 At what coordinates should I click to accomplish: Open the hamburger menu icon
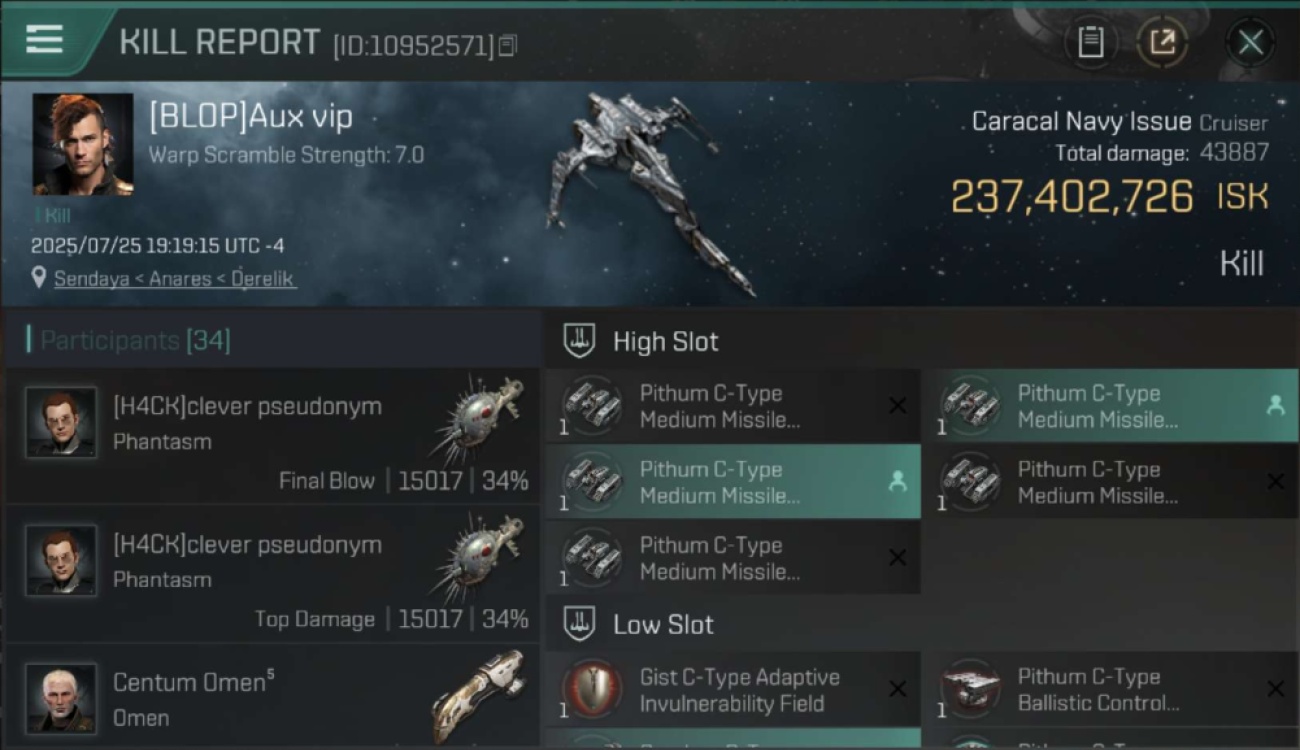point(45,39)
